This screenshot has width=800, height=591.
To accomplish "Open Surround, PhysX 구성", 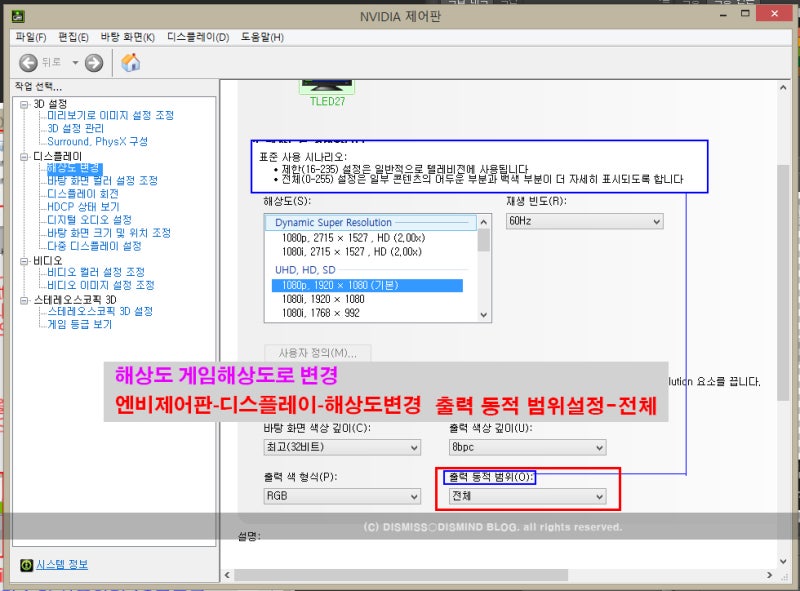I will (97, 141).
